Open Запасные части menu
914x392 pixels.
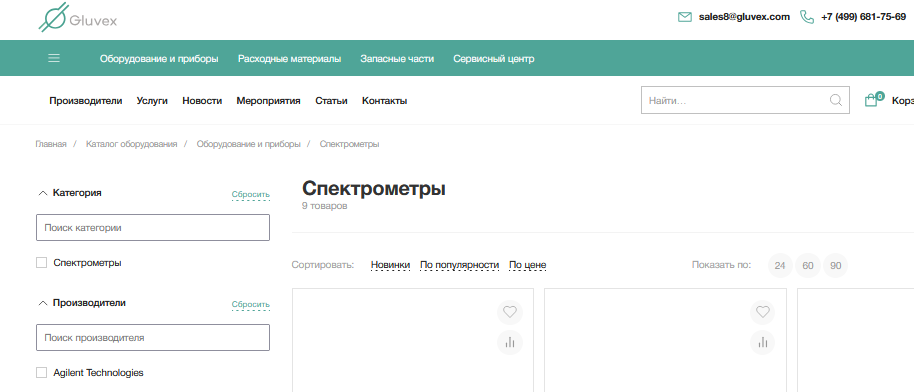pos(397,59)
